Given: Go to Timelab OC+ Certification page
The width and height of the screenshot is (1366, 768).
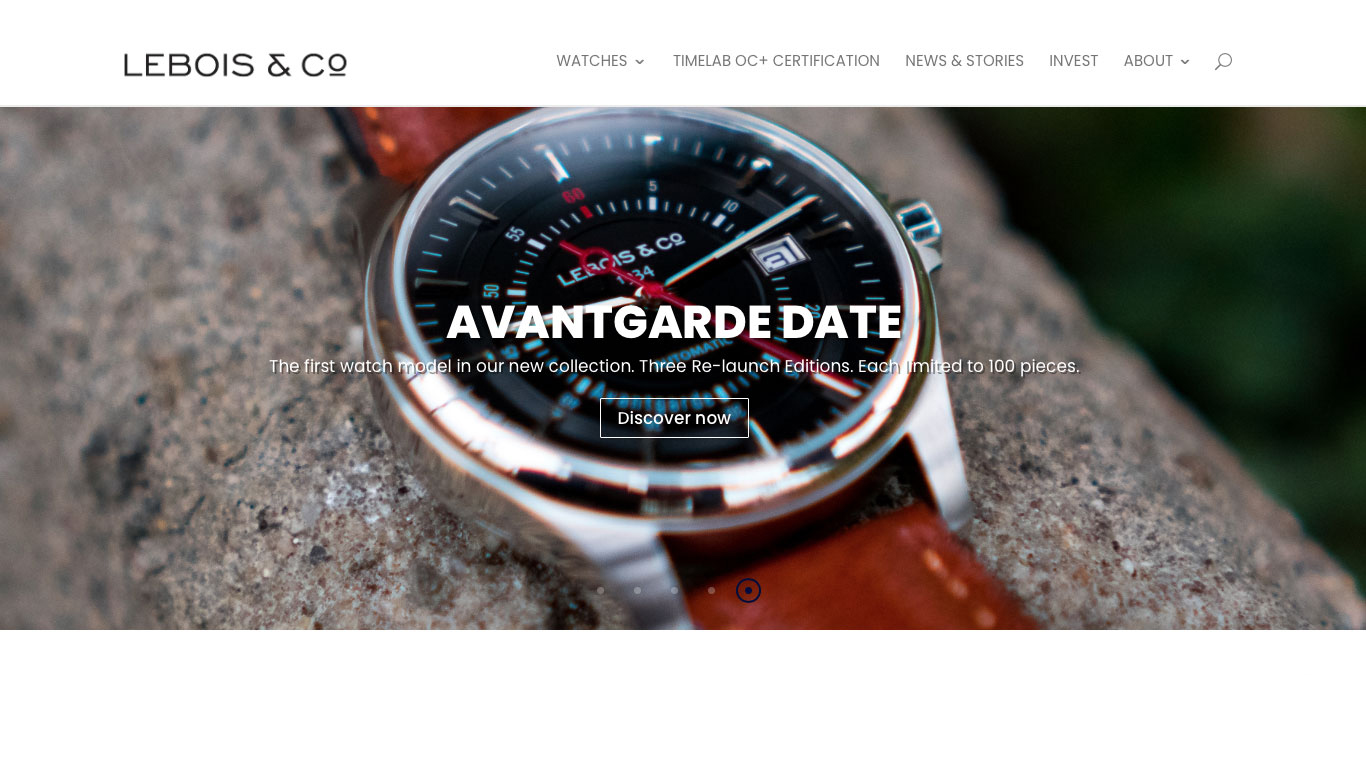Looking at the screenshot, I should tap(776, 61).
